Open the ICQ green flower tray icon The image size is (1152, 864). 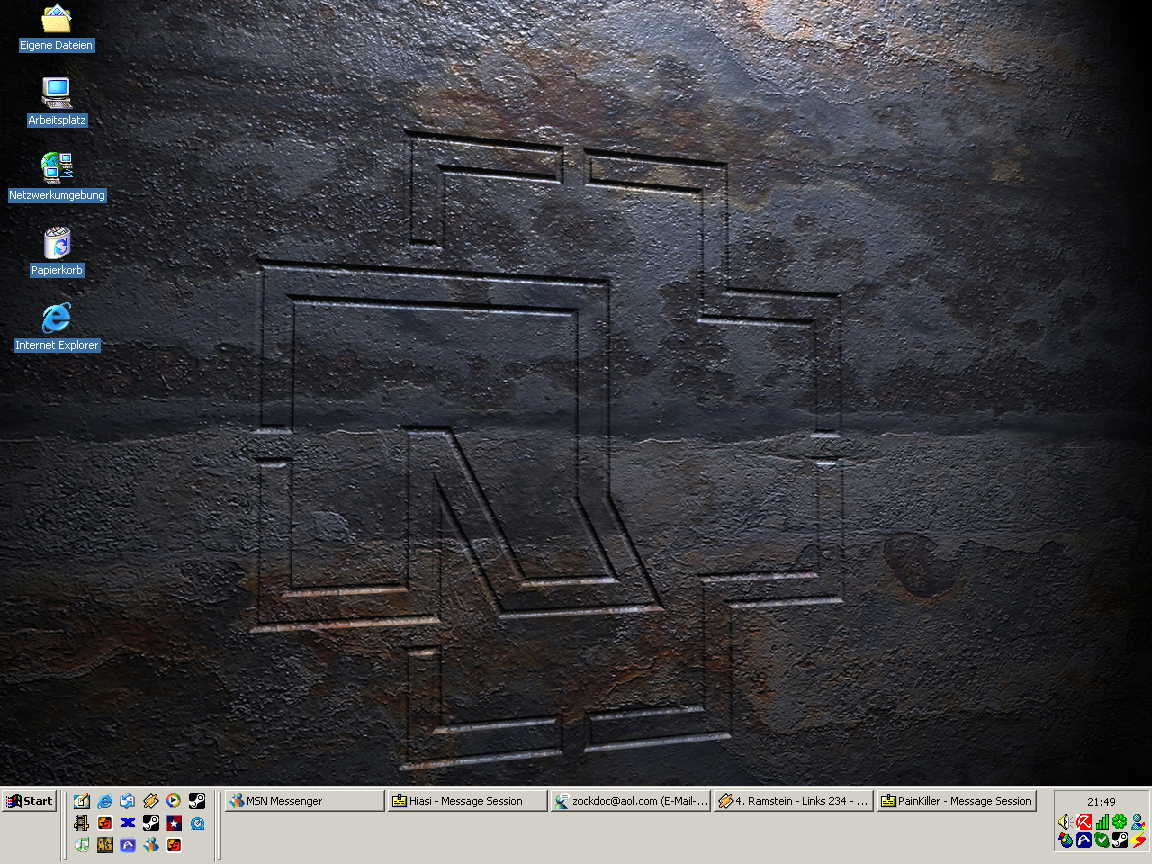(1120, 821)
